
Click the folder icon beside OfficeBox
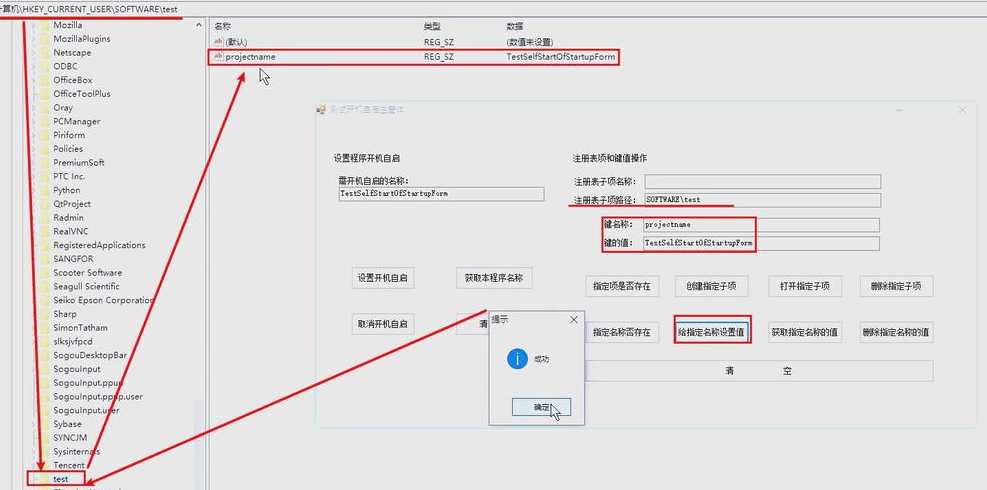point(43,80)
